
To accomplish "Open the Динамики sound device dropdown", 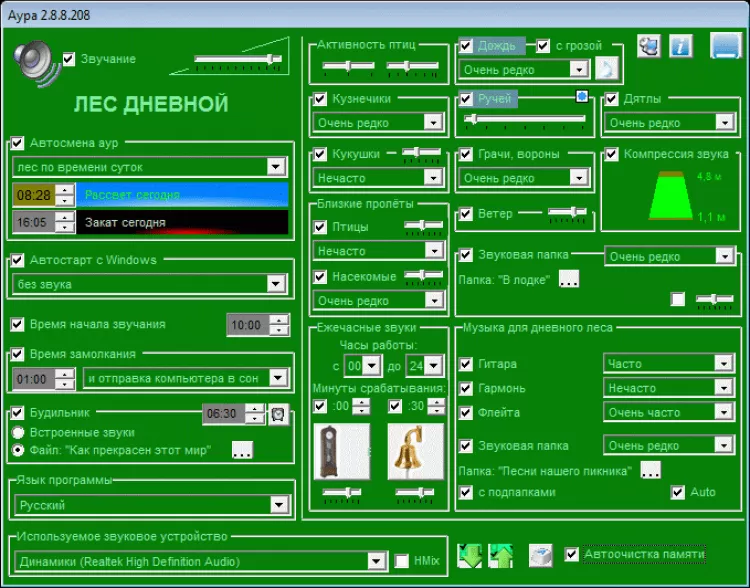I will 201,561.
